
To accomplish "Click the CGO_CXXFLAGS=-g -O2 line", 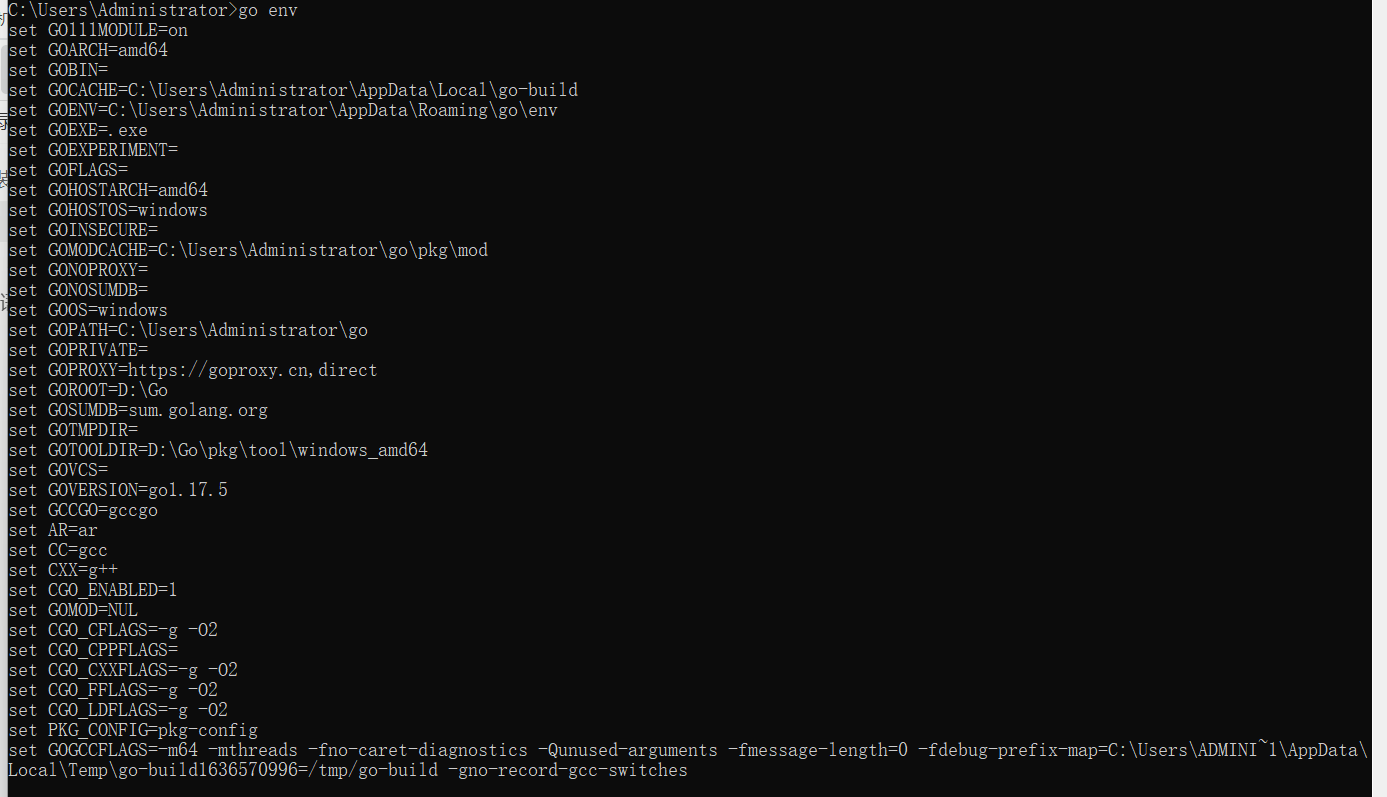I will [x=123, y=670].
